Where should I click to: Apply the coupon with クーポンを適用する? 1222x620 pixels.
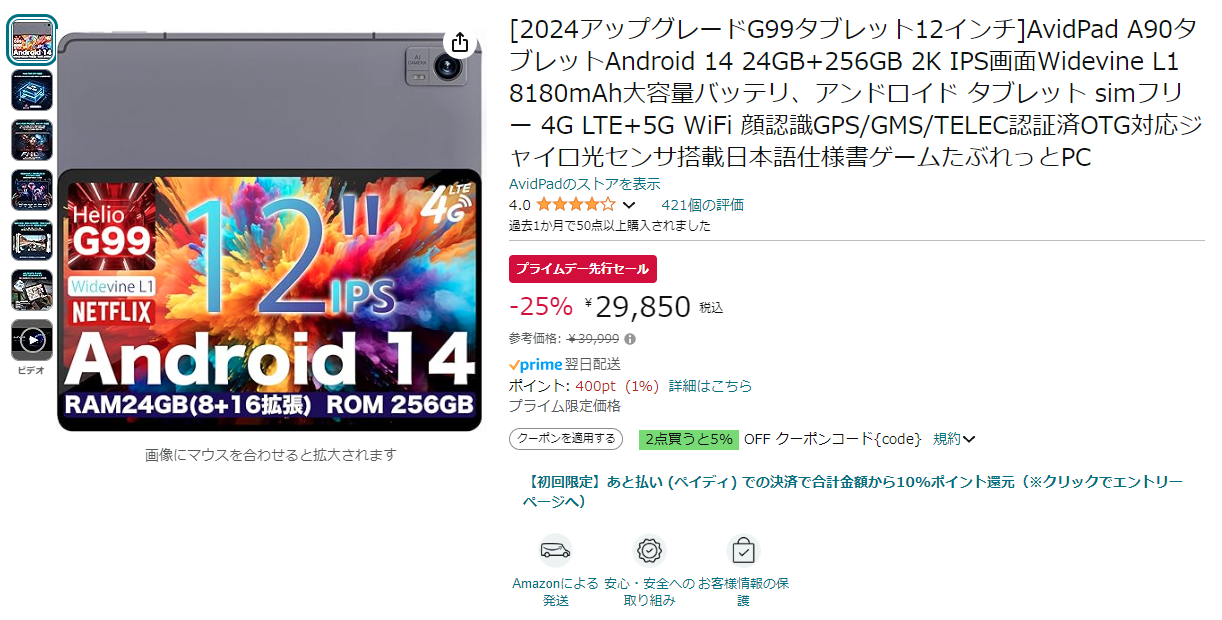(x=565, y=439)
